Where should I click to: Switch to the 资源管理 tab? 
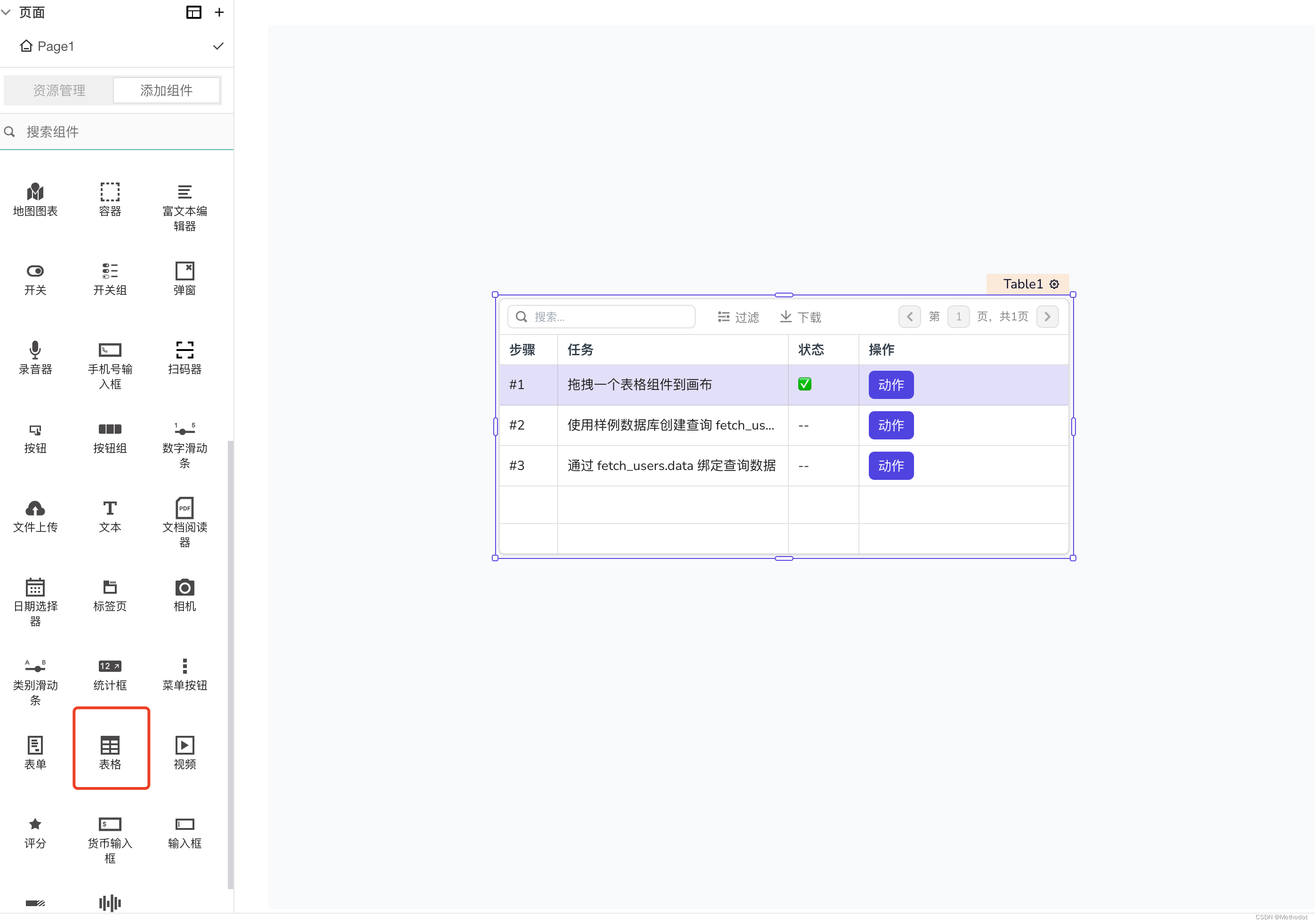click(x=59, y=90)
